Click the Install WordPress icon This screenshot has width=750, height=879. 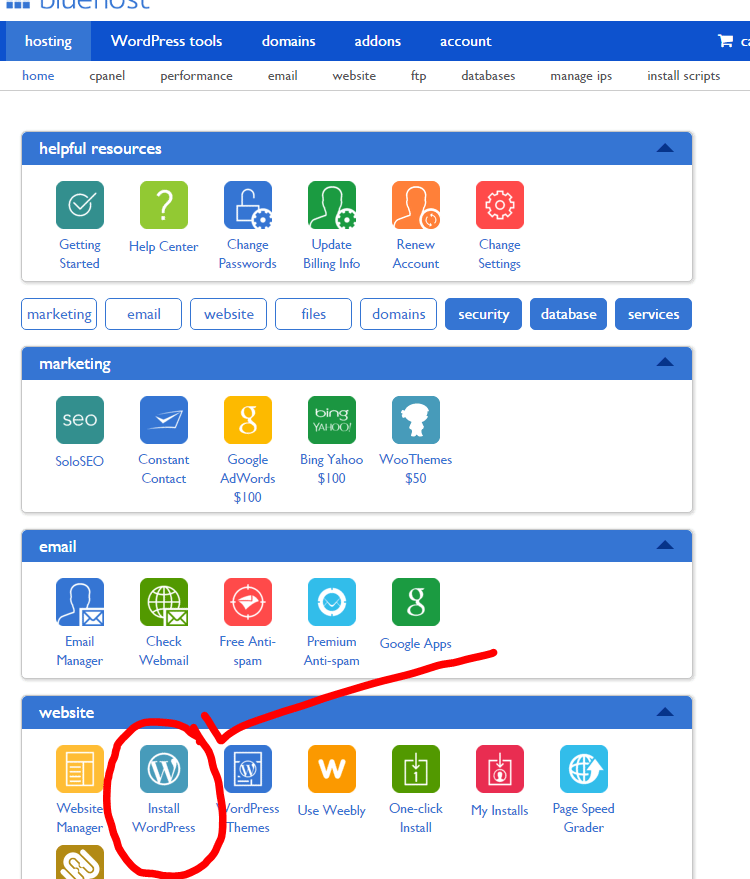(x=164, y=769)
